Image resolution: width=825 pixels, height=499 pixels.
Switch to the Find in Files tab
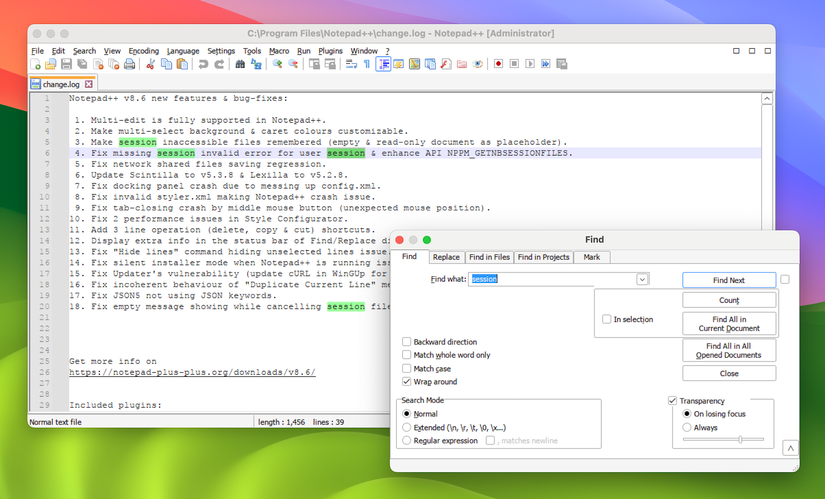(x=489, y=257)
